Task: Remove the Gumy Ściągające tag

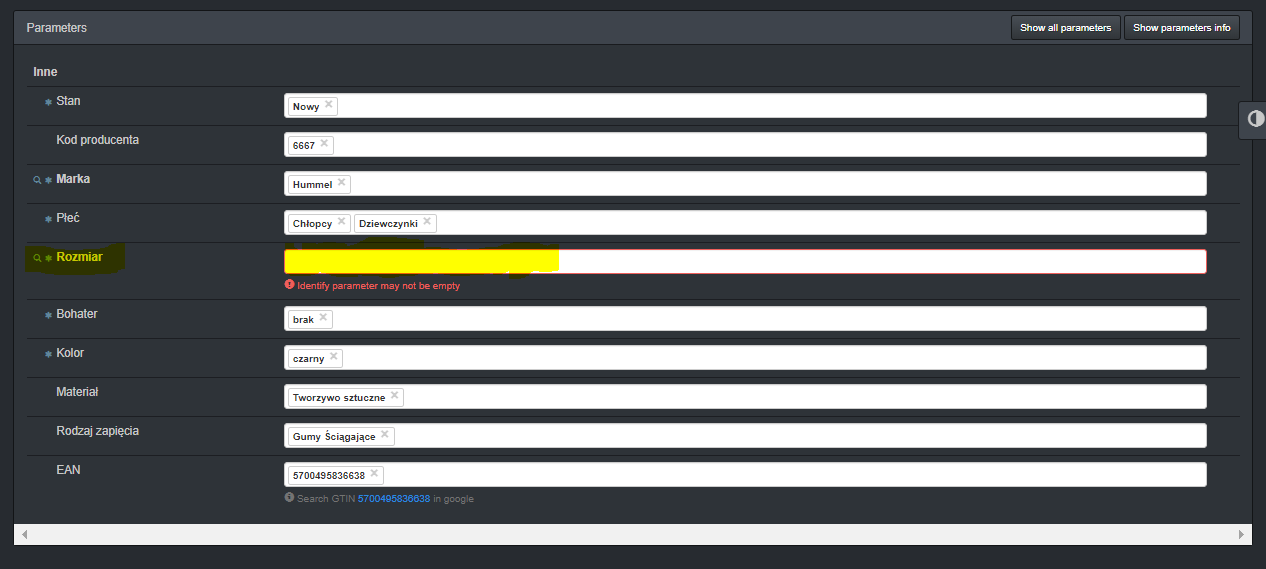Action: click(x=385, y=435)
